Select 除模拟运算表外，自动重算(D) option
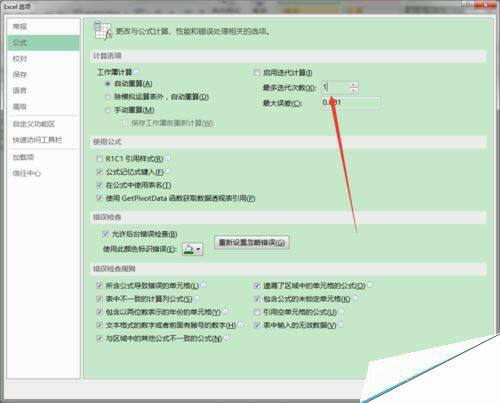 click(108, 97)
